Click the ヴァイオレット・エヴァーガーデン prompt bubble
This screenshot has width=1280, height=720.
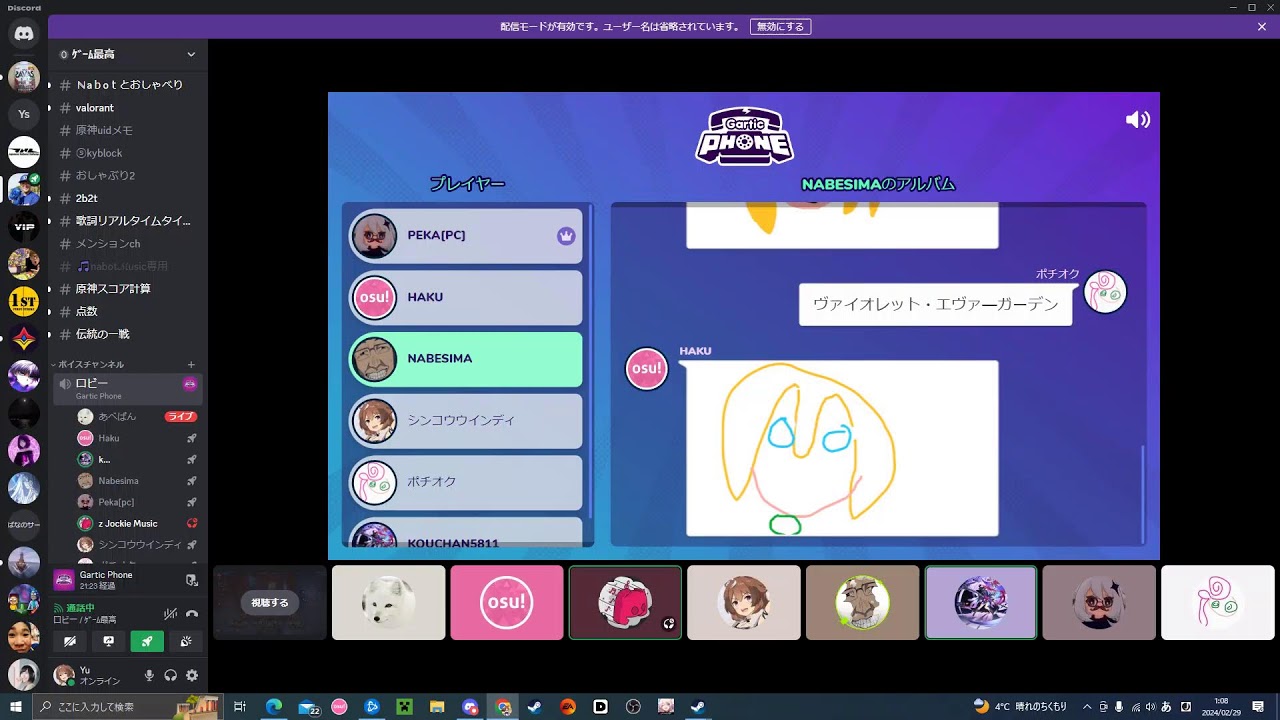[x=935, y=304]
